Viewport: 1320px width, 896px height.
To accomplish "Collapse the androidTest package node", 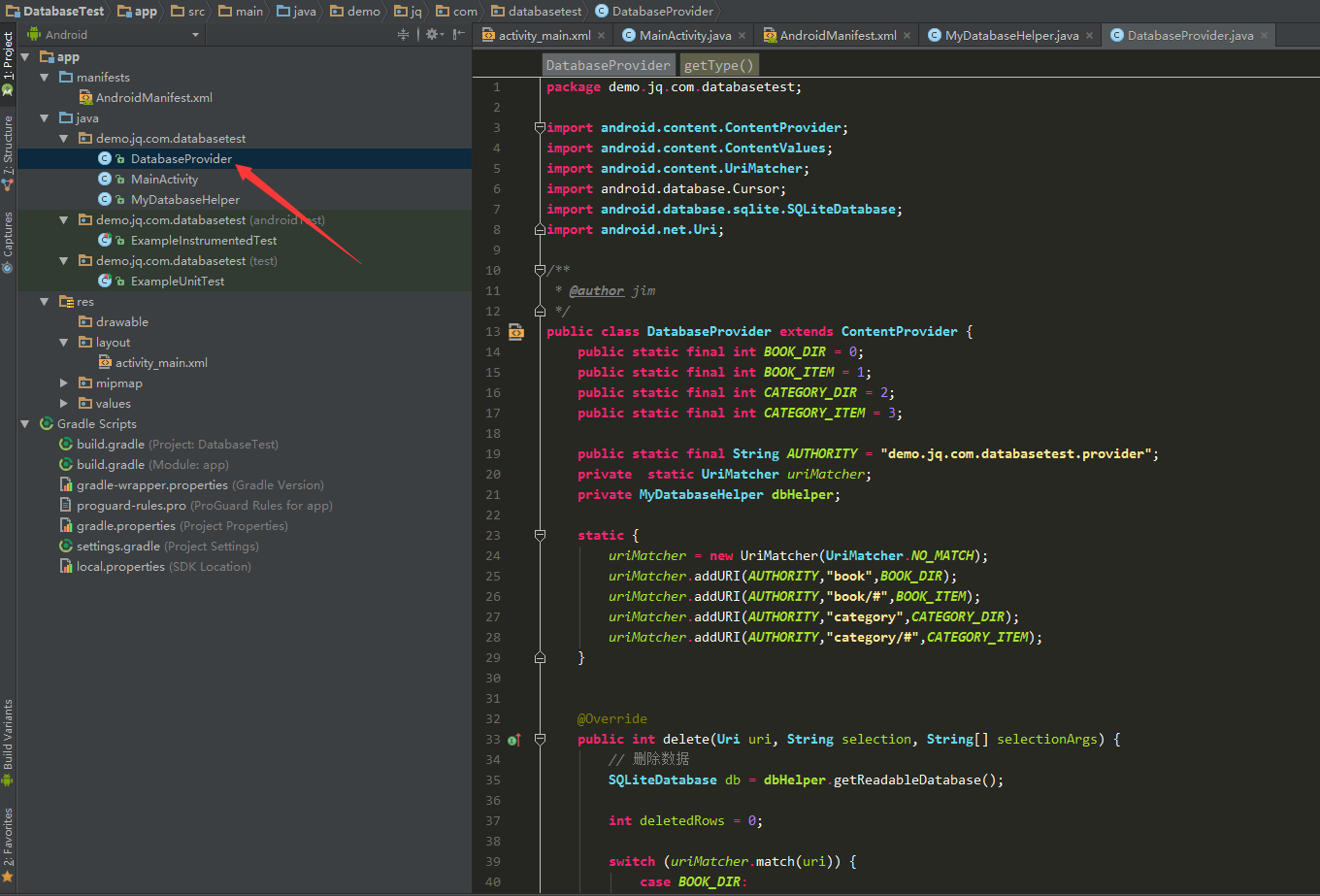I will pos(64,220).
